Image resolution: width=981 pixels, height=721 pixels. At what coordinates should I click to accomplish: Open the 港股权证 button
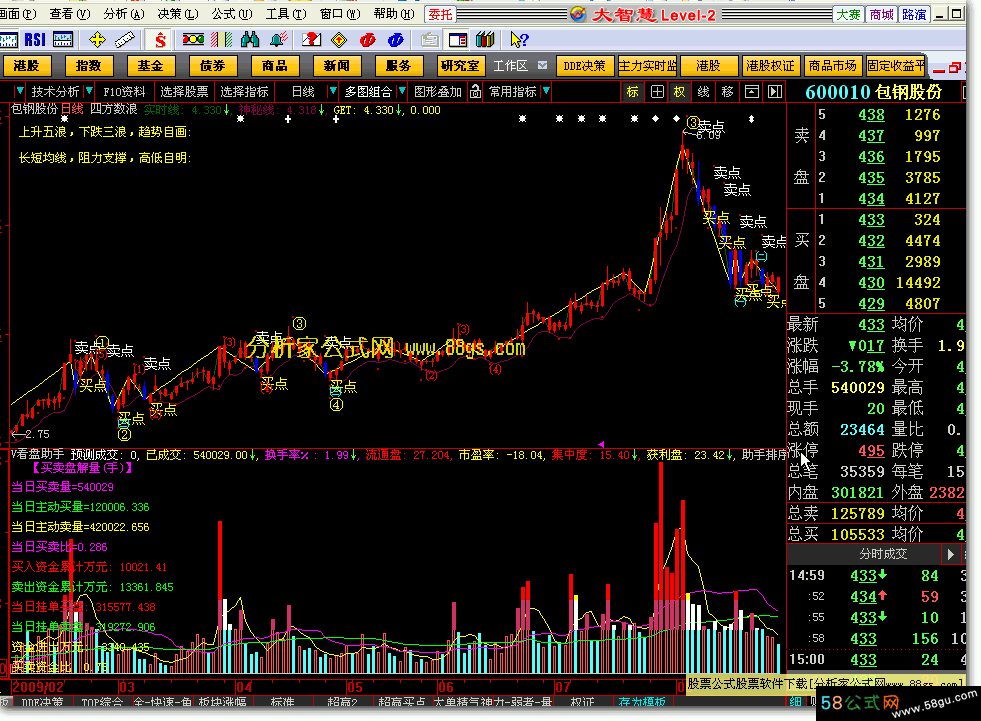(770, 66)
